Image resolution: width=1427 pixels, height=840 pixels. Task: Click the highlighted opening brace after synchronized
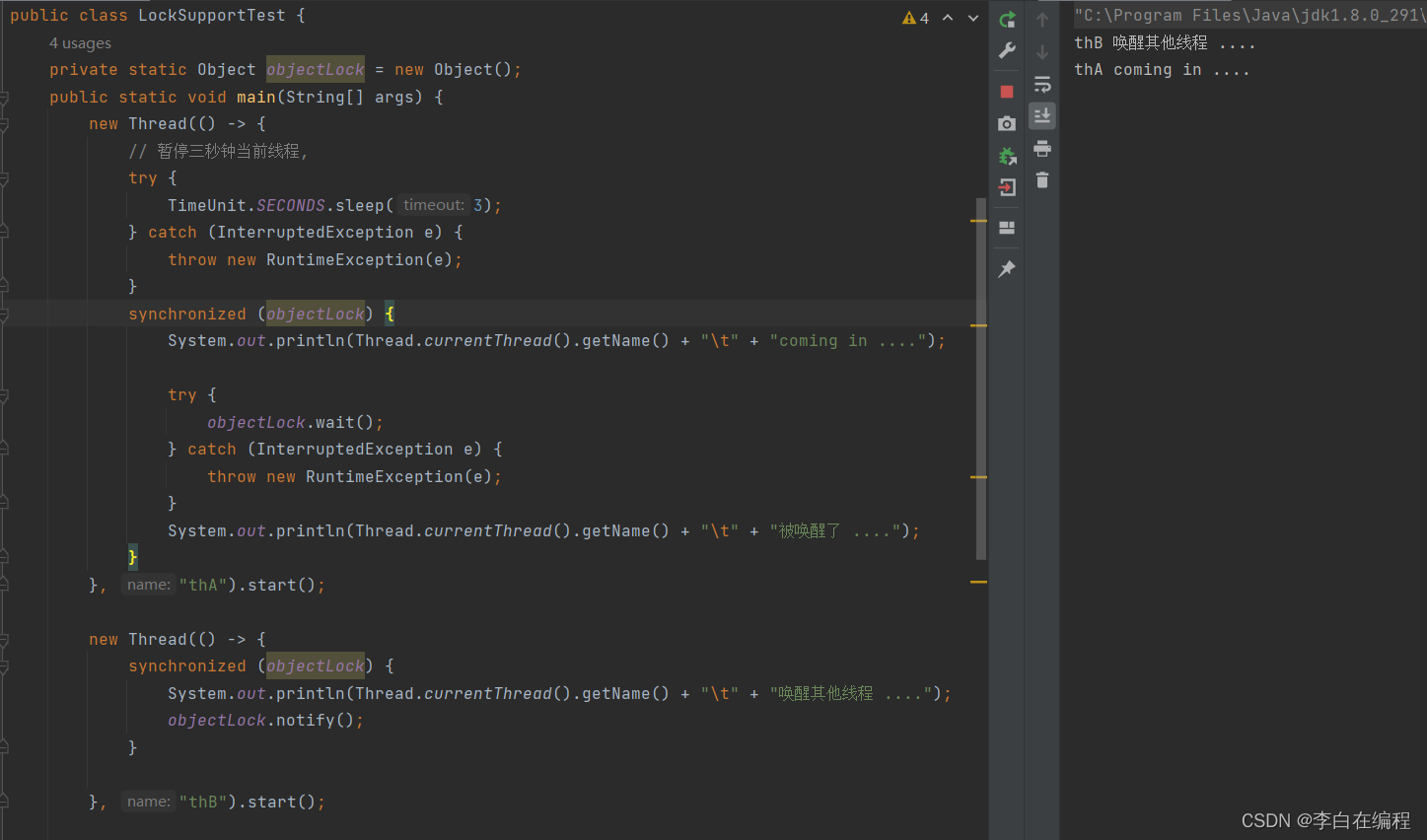[390, 314]
